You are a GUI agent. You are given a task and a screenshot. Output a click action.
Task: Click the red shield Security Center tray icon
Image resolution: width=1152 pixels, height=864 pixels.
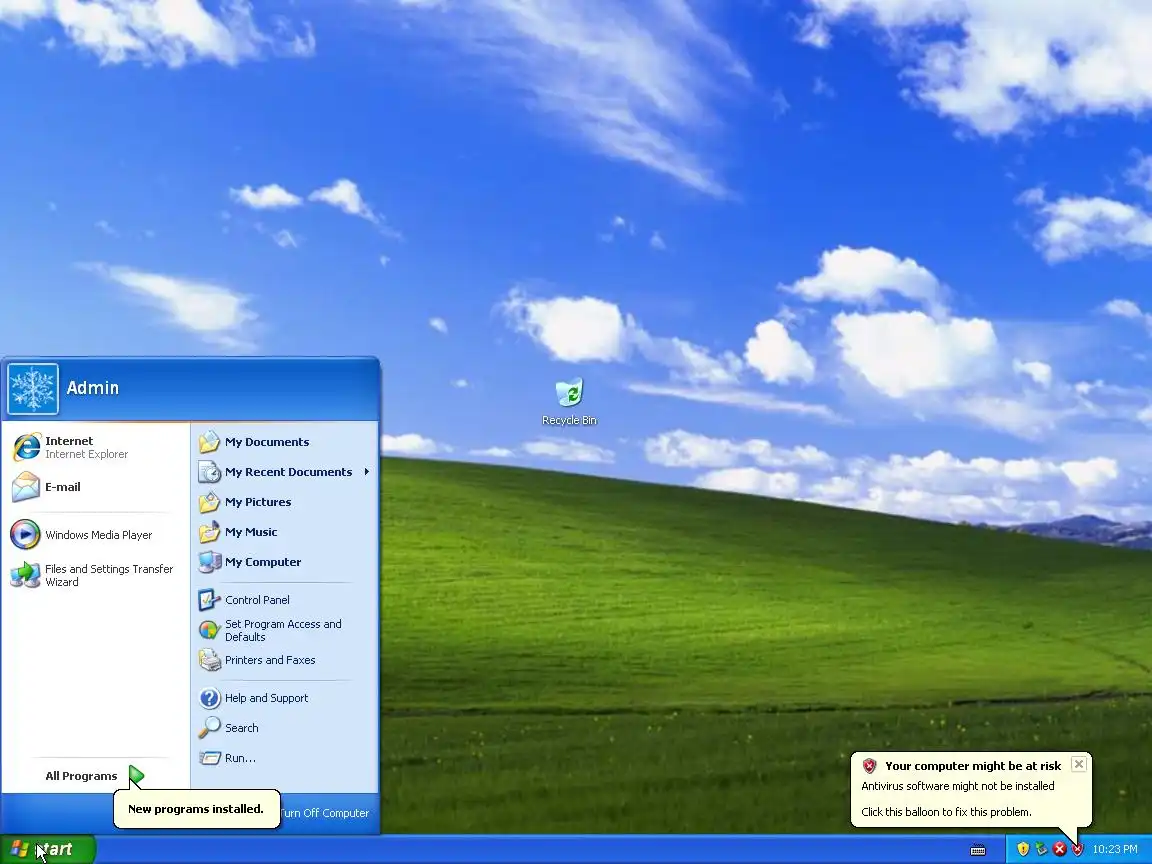coord(1077,849)
